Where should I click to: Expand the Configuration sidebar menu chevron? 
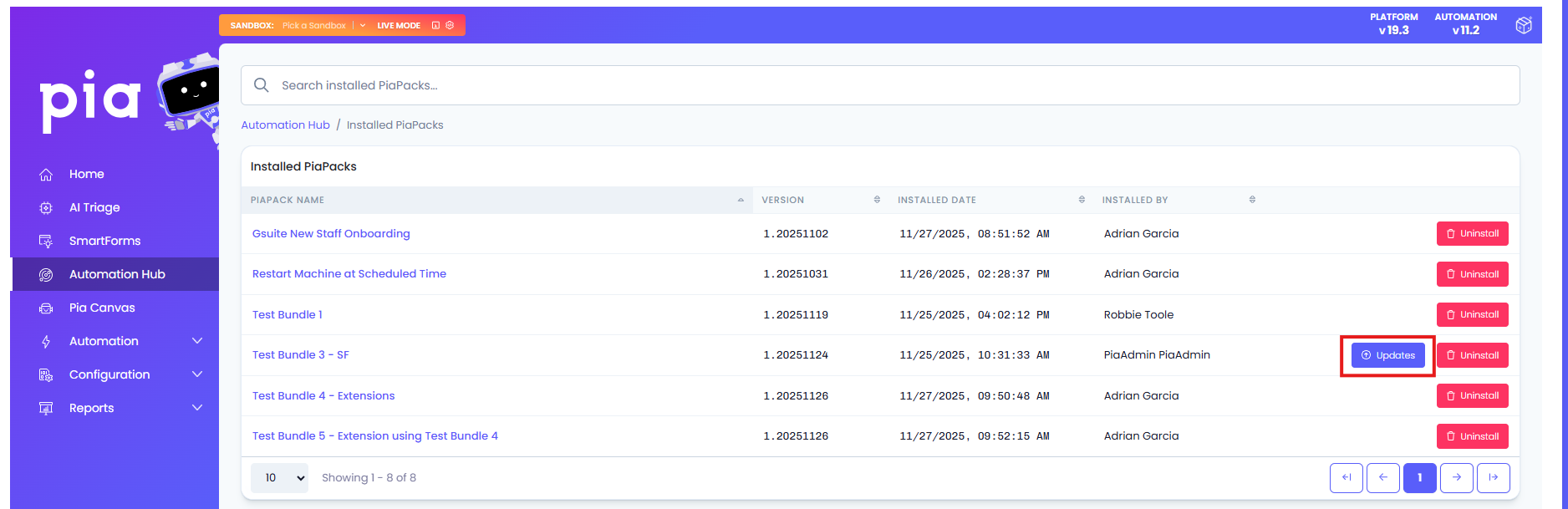197,374
